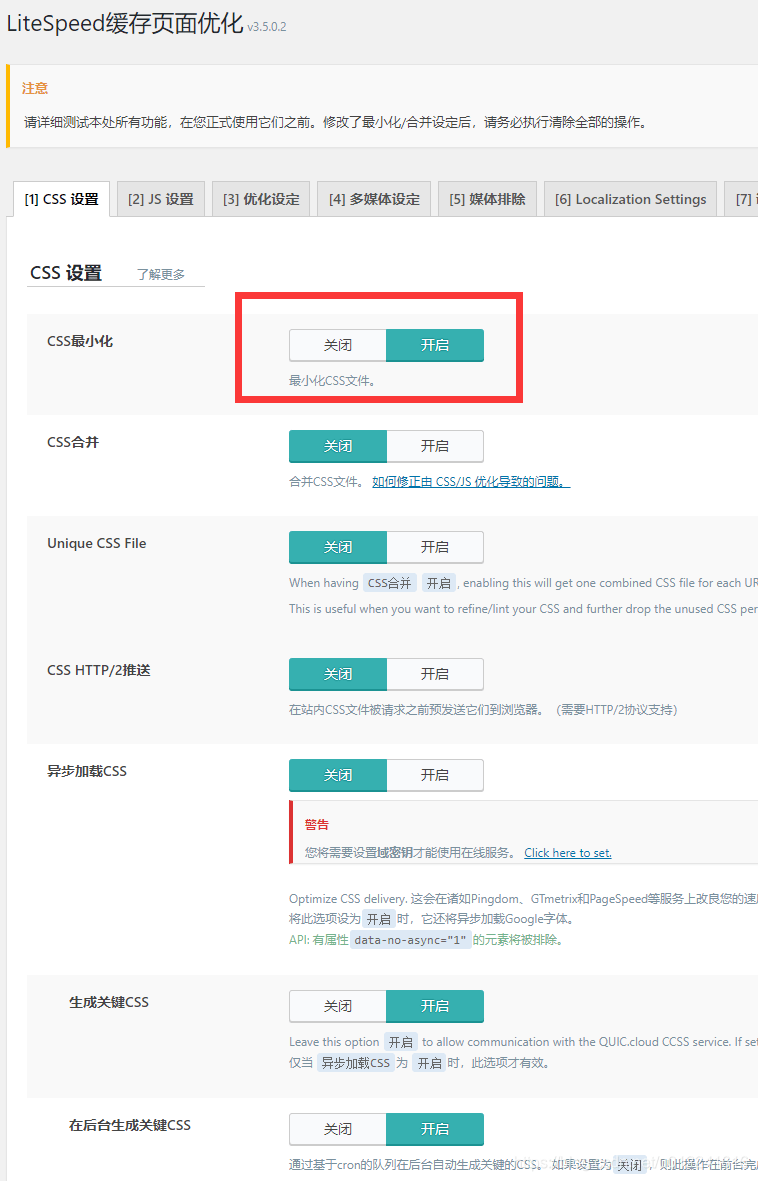Enable 在后台生成关键CSS with 开启
The width and height of the screenshot is (758, 1181).
435,1129
